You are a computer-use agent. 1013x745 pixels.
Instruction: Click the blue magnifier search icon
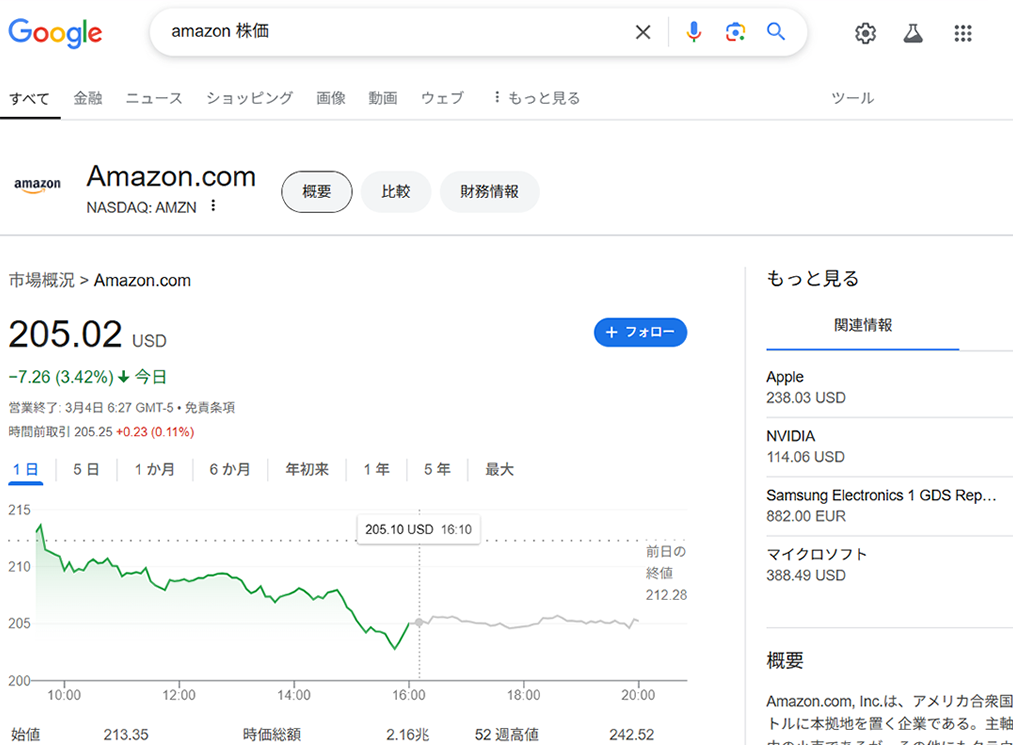click(x=776, y=32)
